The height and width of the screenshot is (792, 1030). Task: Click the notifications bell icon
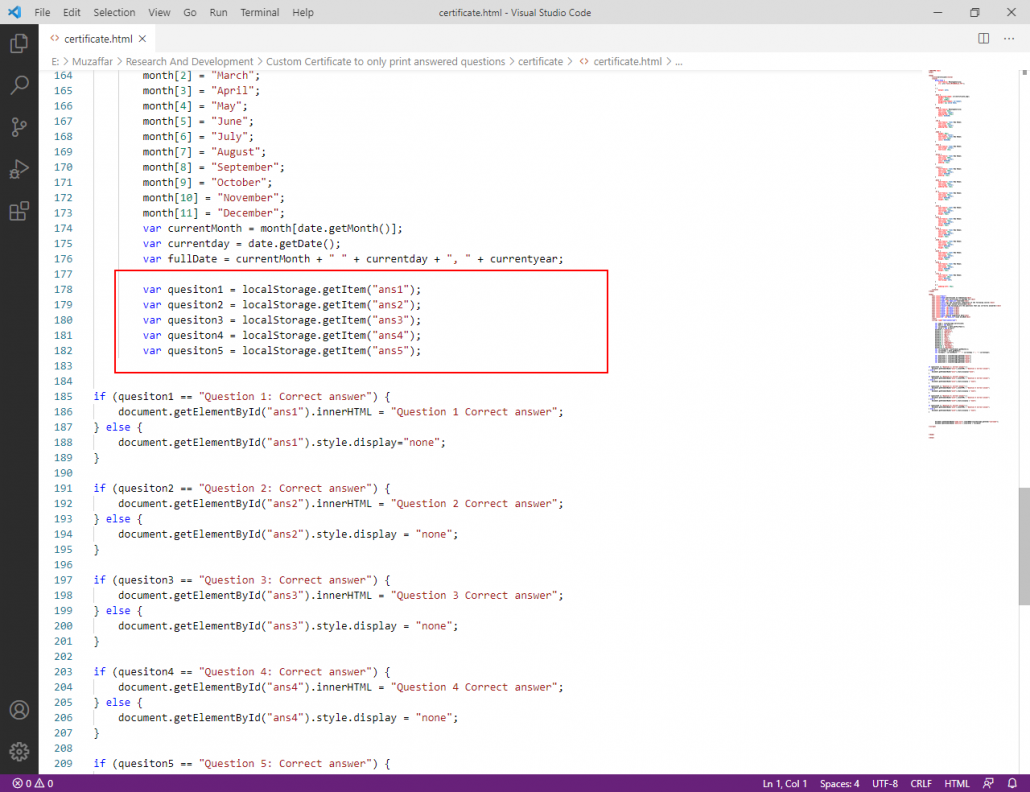1013,783
